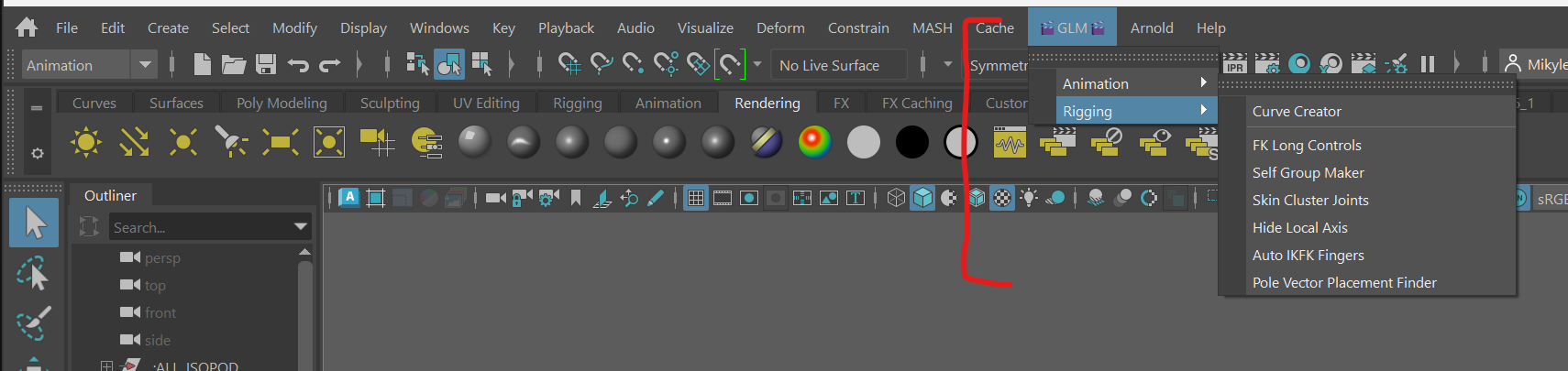Select the Lasso selection tool
Screen dimensions: 1568x371
tap(33, 274)
